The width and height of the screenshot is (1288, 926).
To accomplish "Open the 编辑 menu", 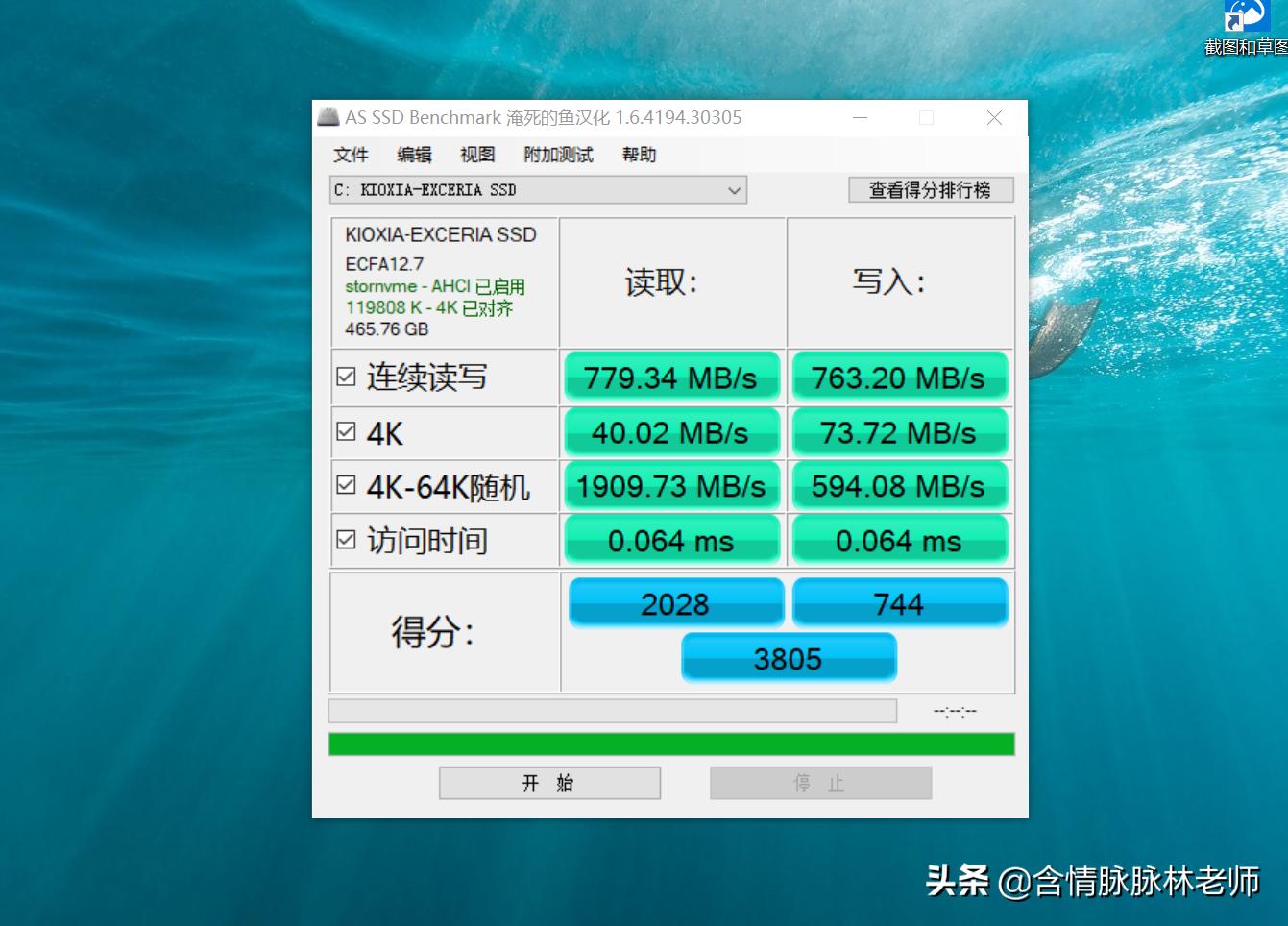I will 412,155.
